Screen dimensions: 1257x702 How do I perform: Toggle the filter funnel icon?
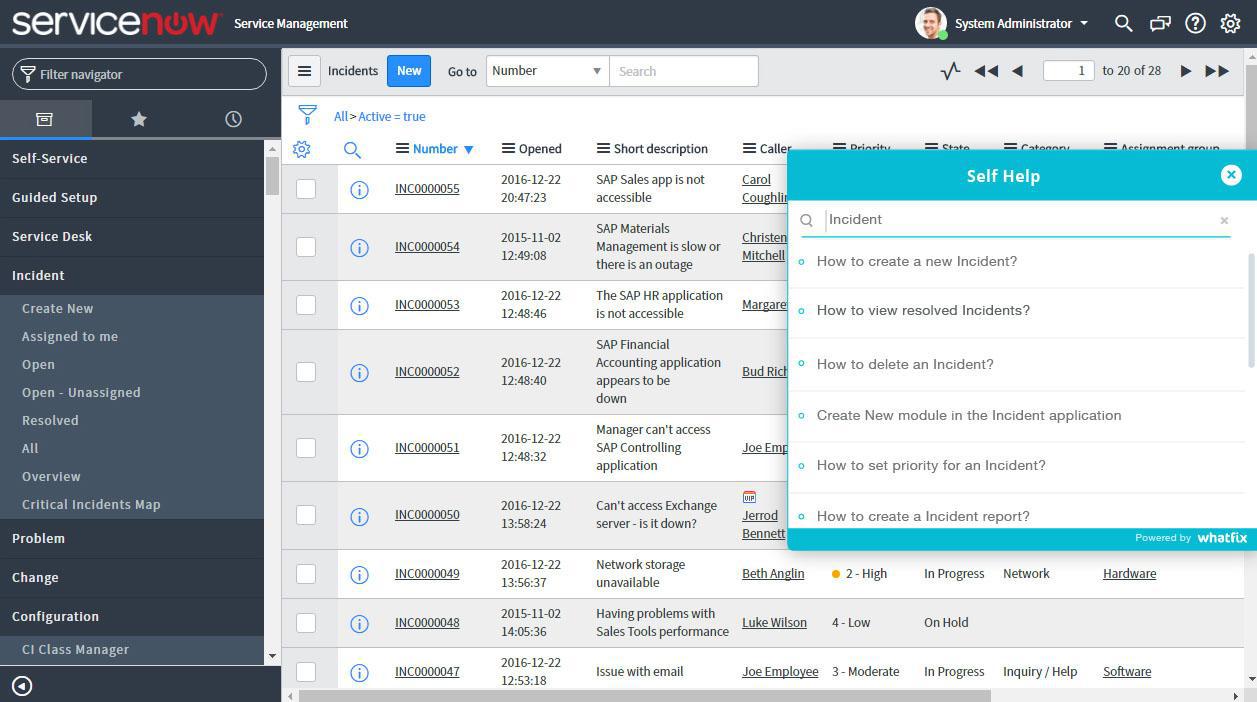307,115
